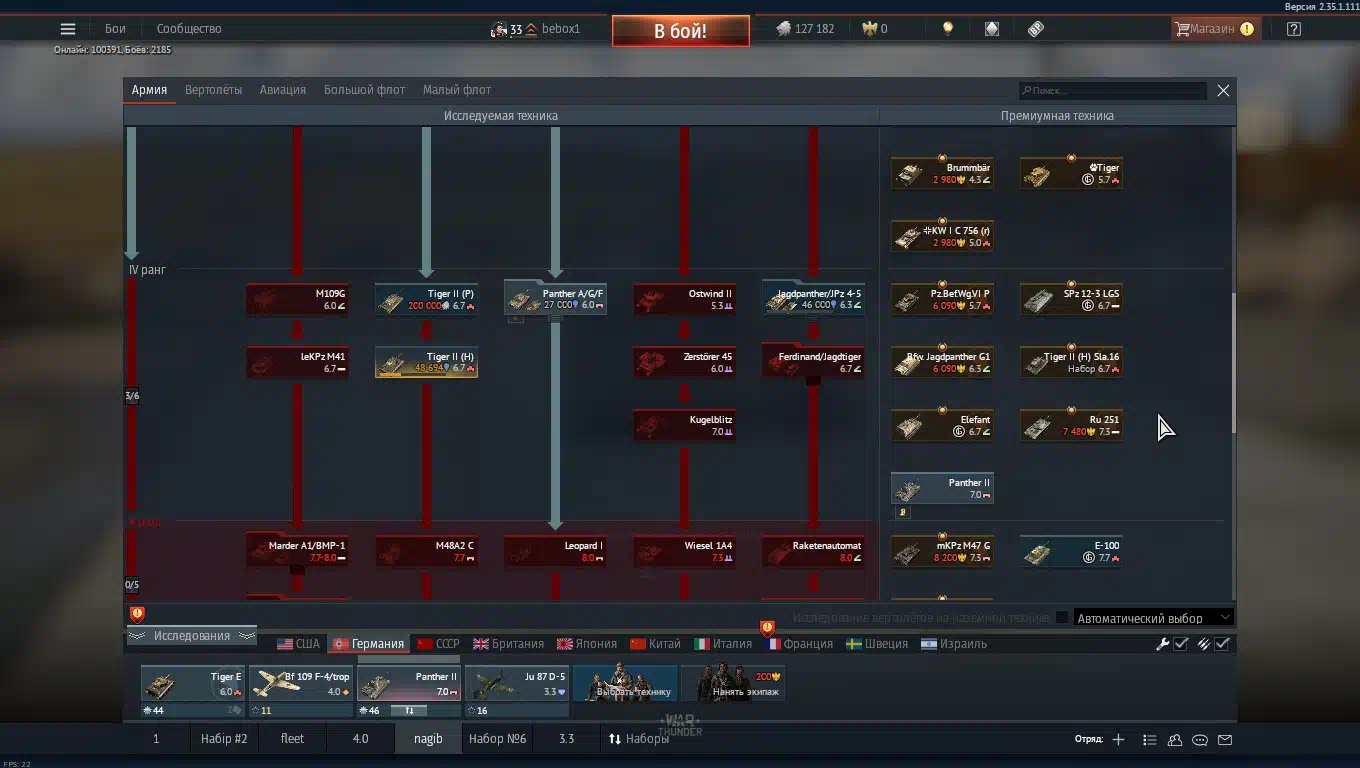Click the lightbulb hints icon
This screenshot has height=768, width=1360.
pos(948,29)
